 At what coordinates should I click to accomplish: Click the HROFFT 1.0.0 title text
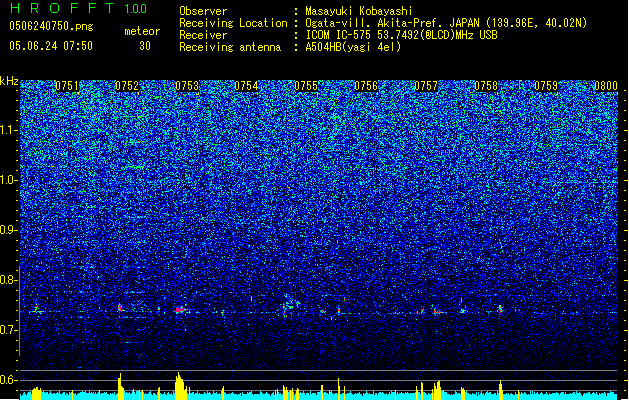click(x=79, y=8)
